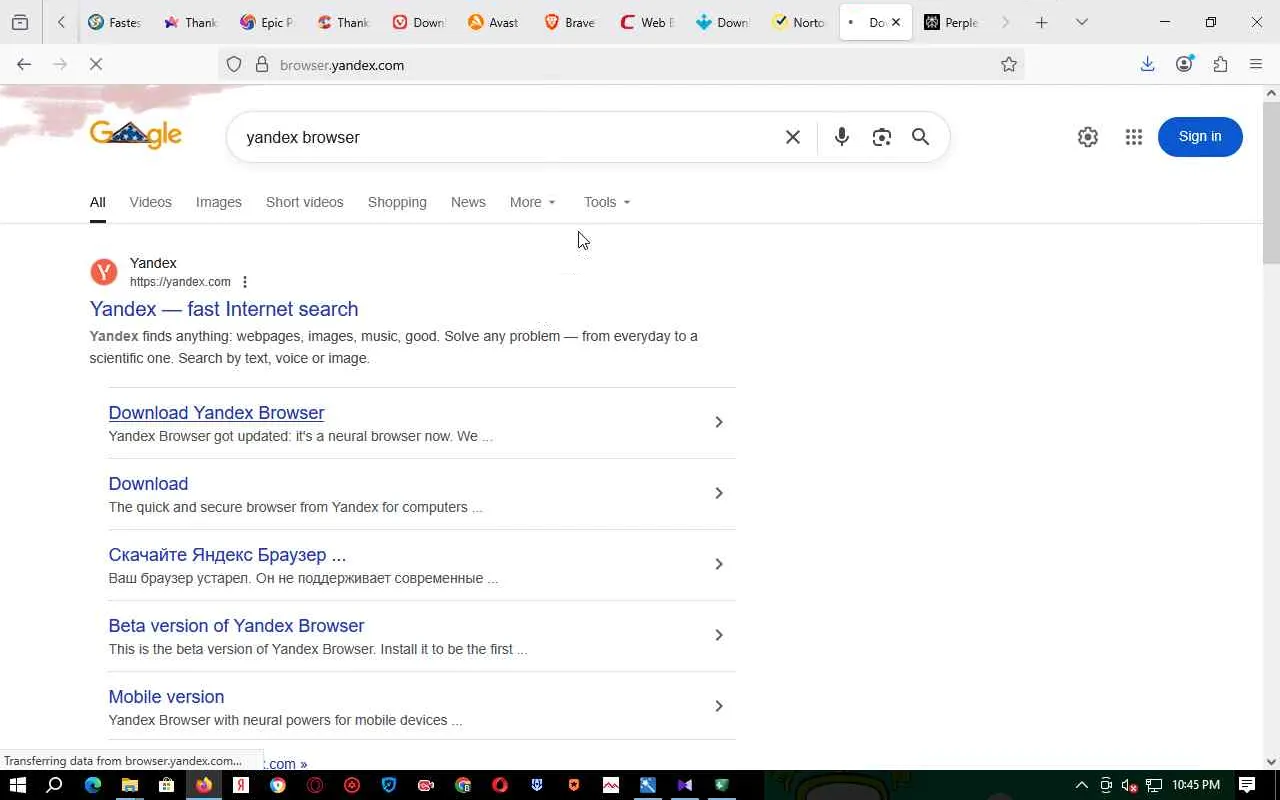Open File Explorer from taskbar
This screenshot has height=800, width=1280.
[130, 785]
